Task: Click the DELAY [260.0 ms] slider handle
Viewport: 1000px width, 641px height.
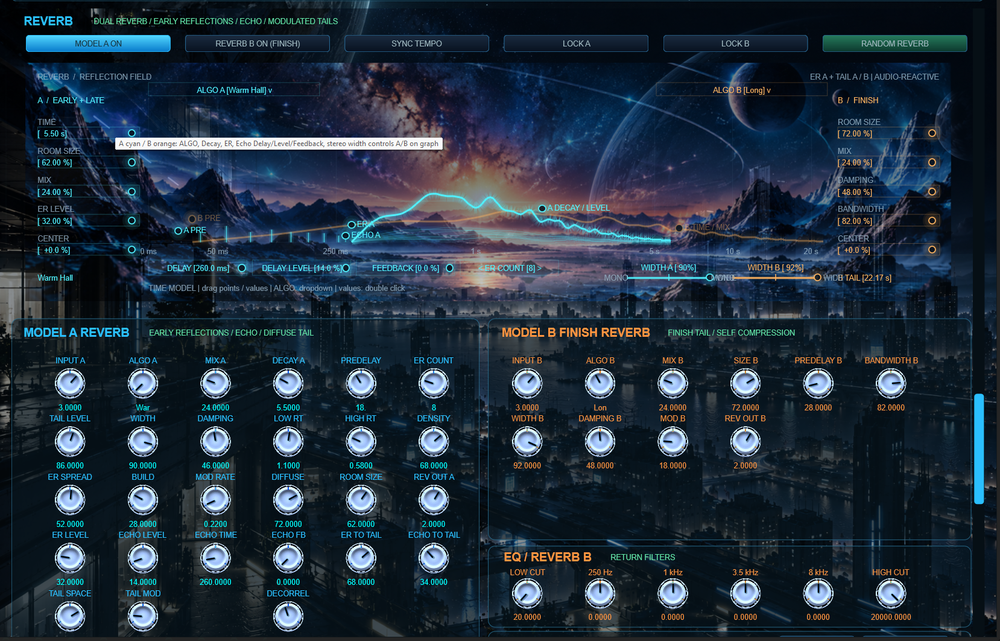Action: point(242,269)
